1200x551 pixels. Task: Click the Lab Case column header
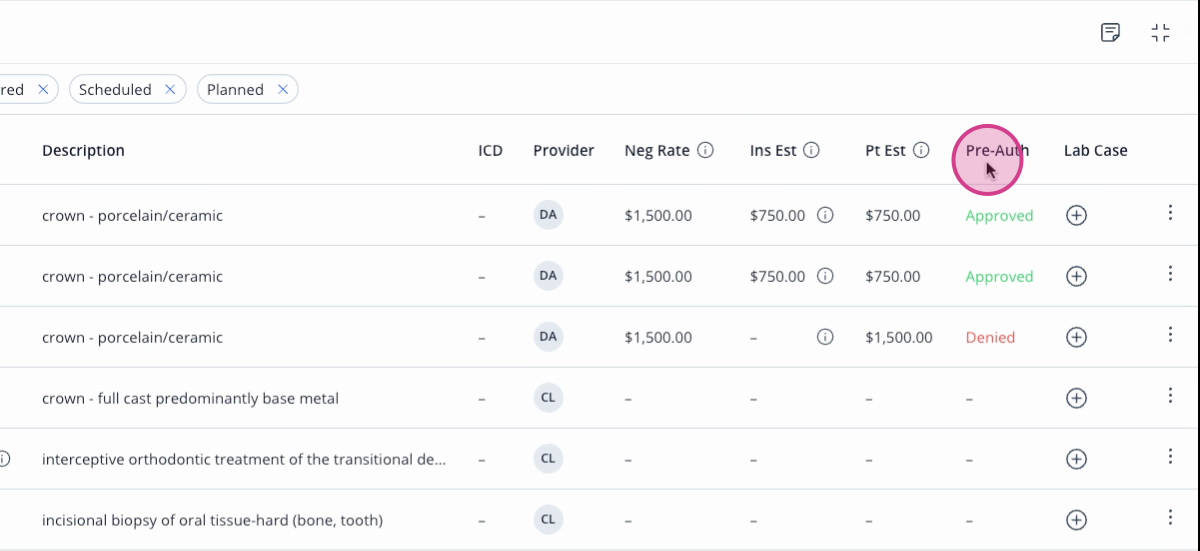(x=1095, y=150)
